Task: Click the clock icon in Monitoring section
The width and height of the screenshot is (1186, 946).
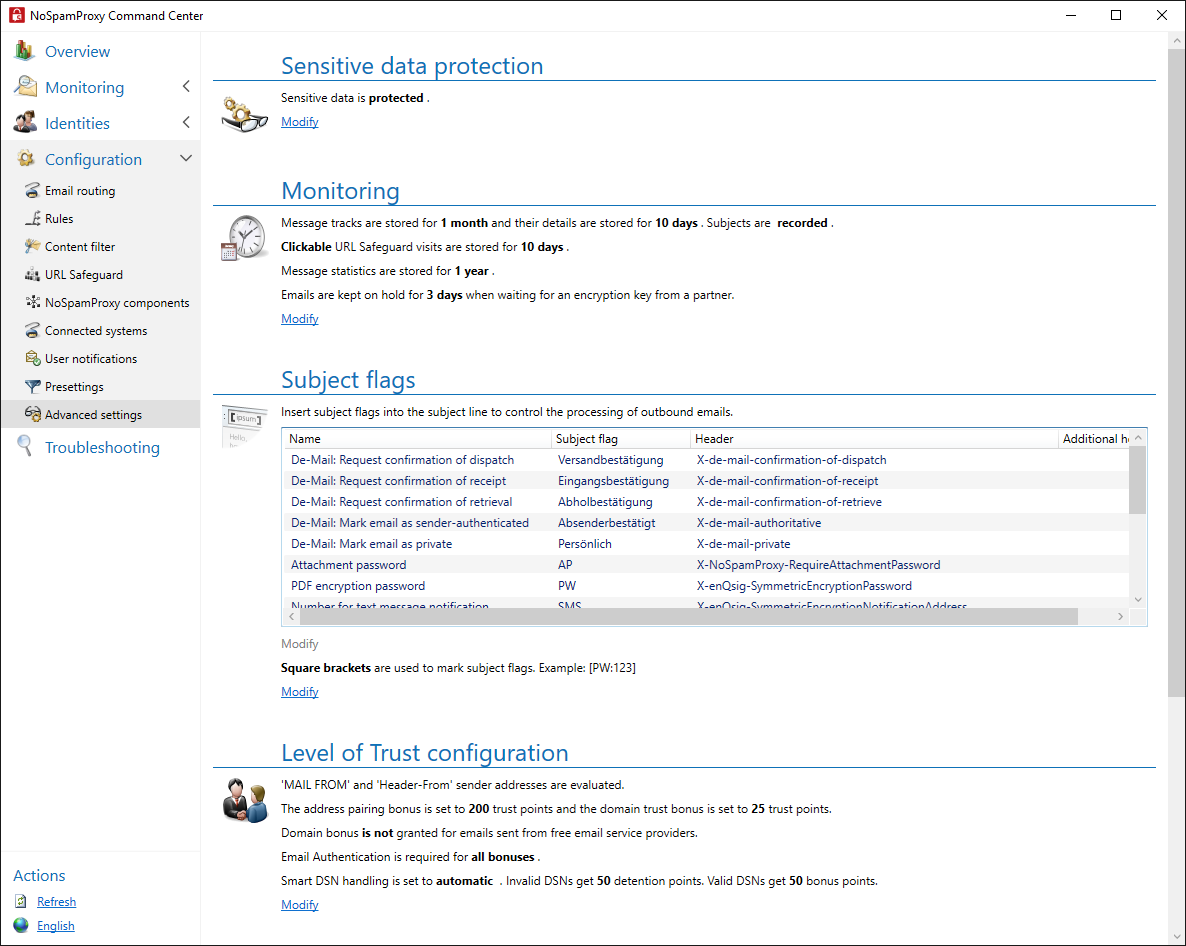Action: coord(244,237)
